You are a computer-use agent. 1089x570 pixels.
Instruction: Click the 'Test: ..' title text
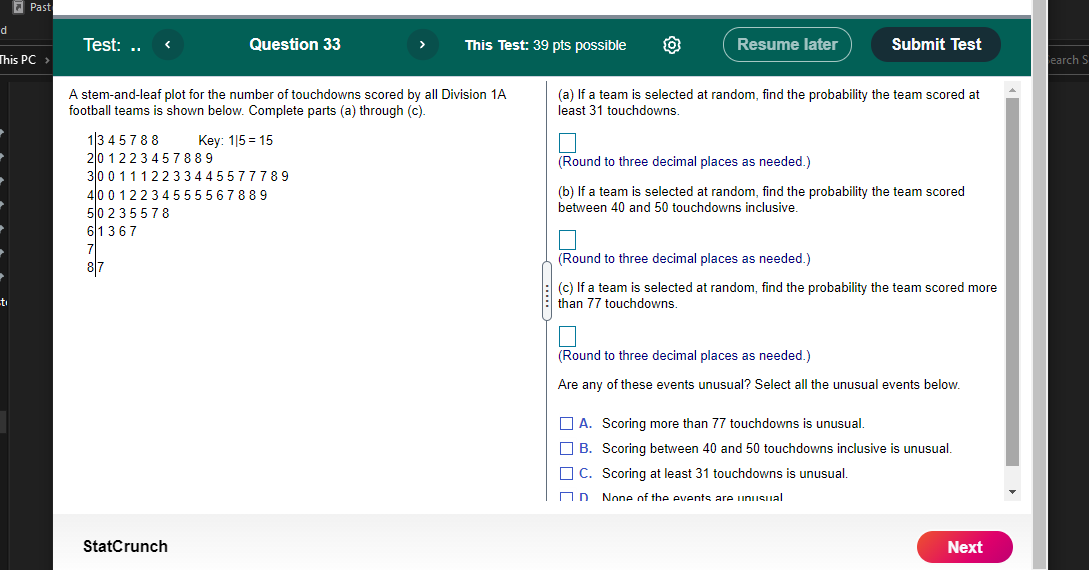(112, 45)
